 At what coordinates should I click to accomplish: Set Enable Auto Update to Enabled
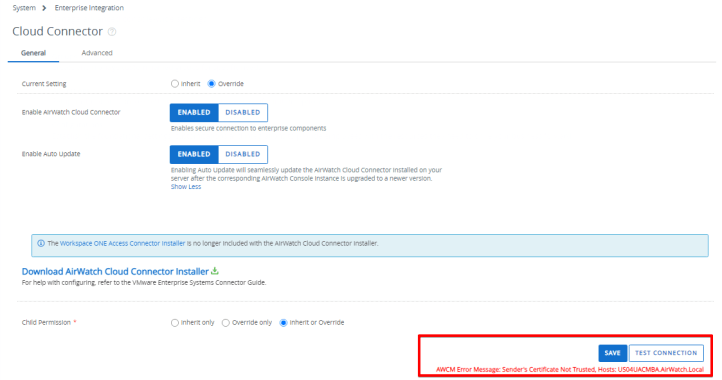[x=194, y=154]
